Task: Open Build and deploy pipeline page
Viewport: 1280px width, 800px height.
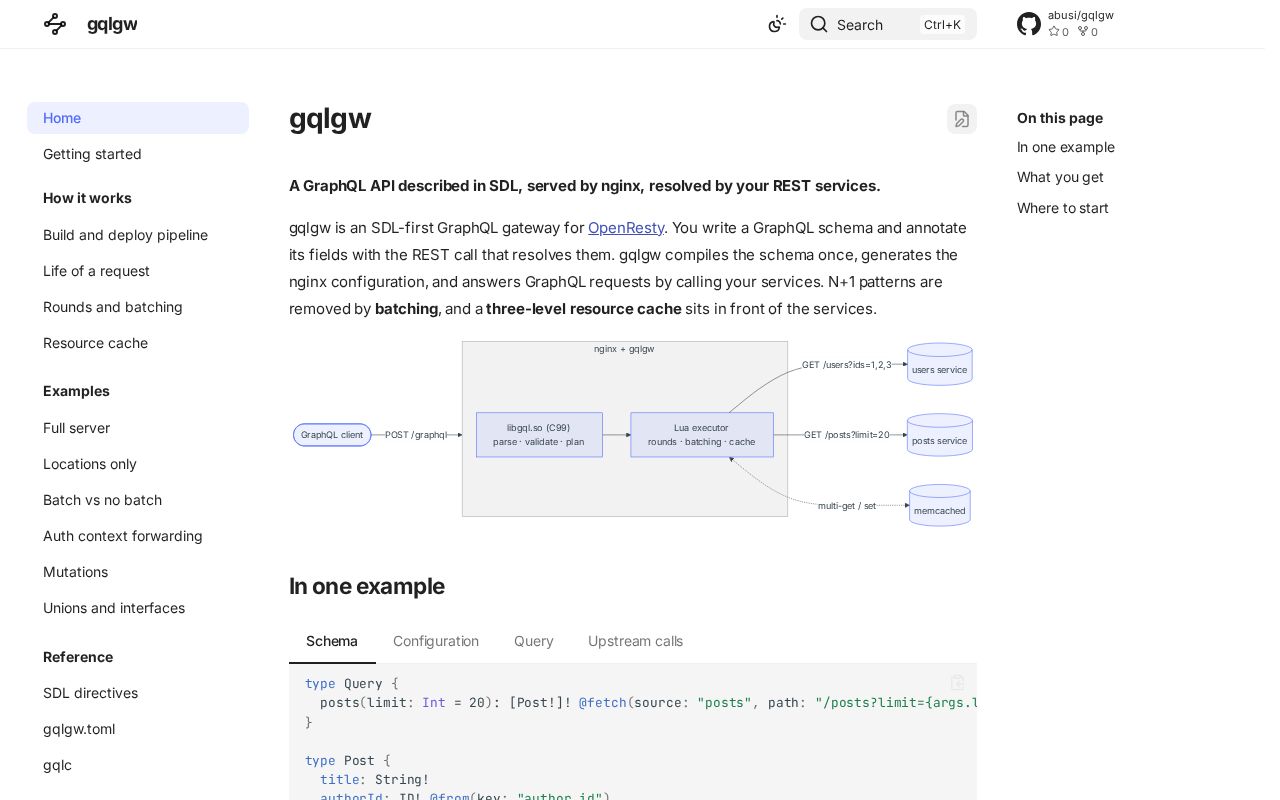Action: pos(138,235)
